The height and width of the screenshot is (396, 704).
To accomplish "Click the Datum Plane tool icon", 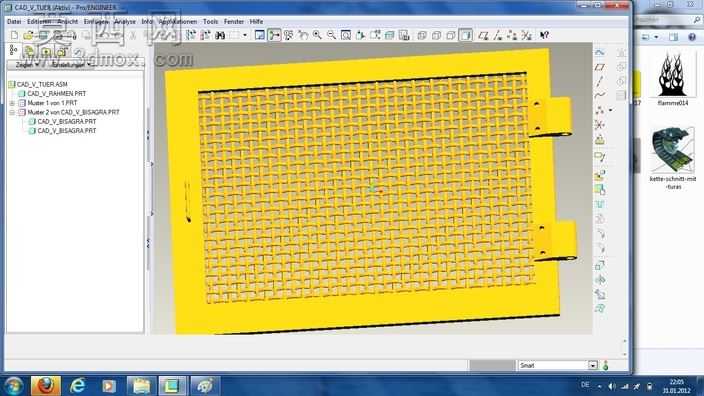I will [x=600, y=67].
